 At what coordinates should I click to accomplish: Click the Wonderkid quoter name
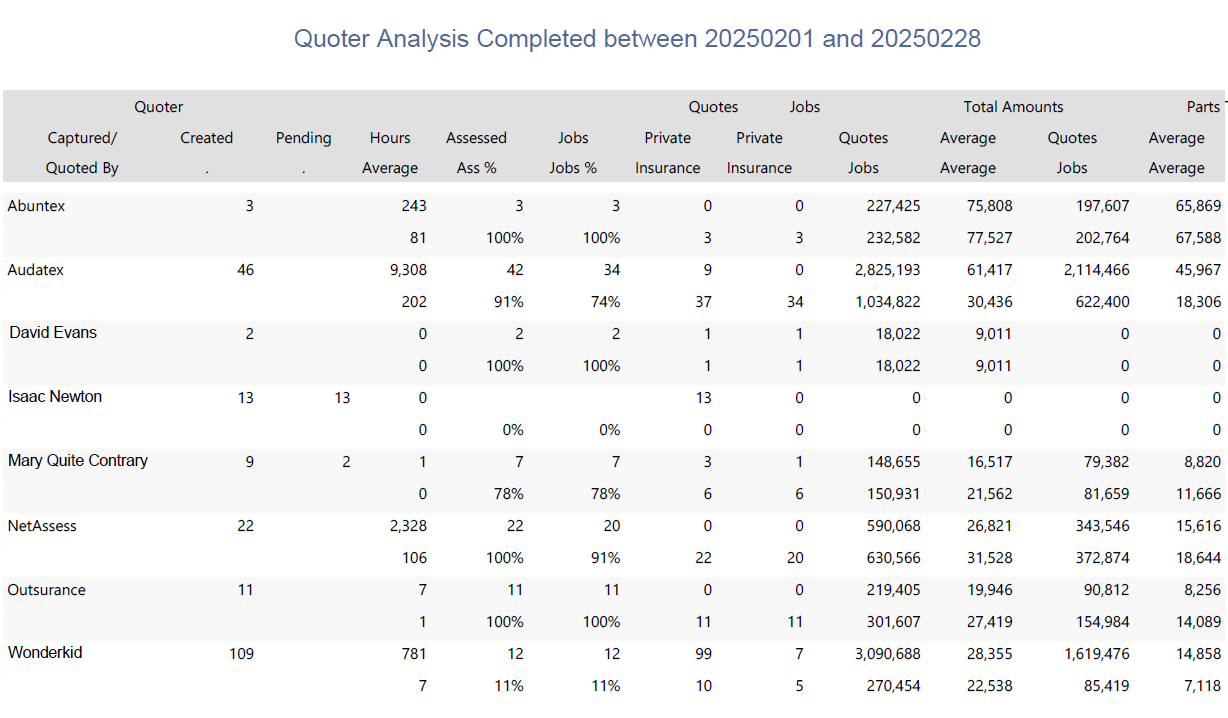pos(45,653)
